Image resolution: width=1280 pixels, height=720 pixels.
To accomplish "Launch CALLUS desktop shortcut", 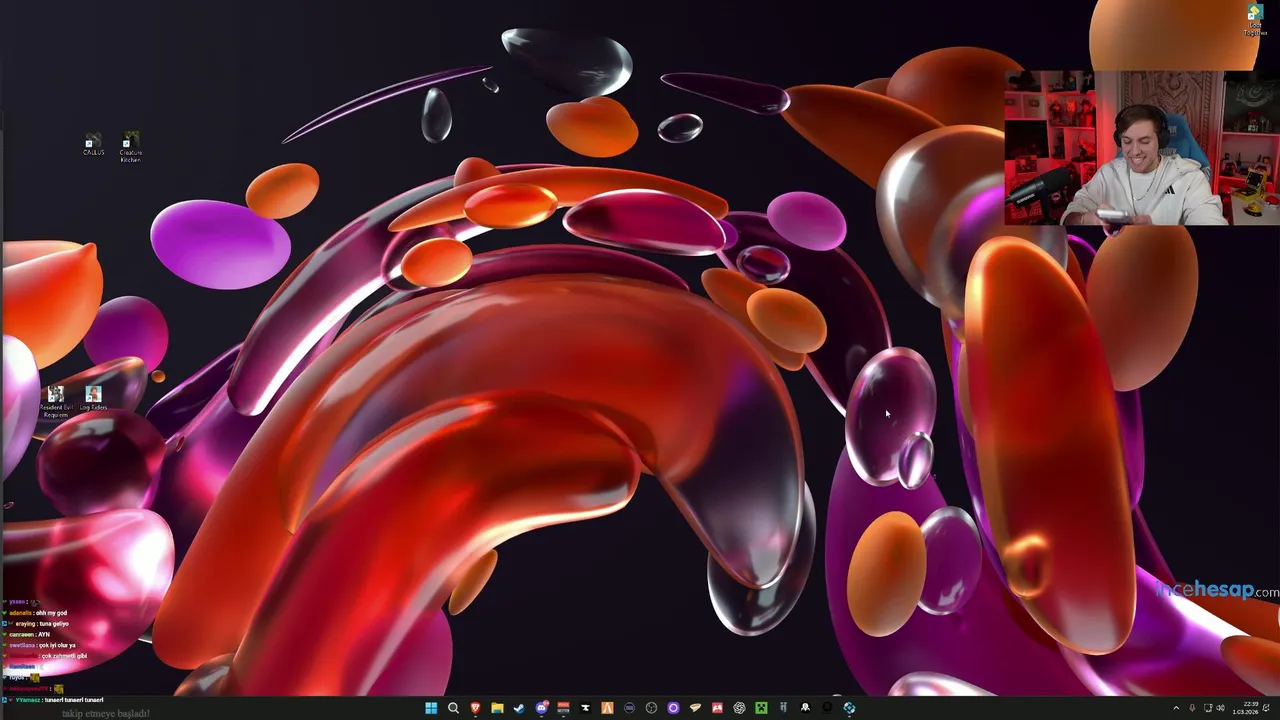I will (93, 145).
